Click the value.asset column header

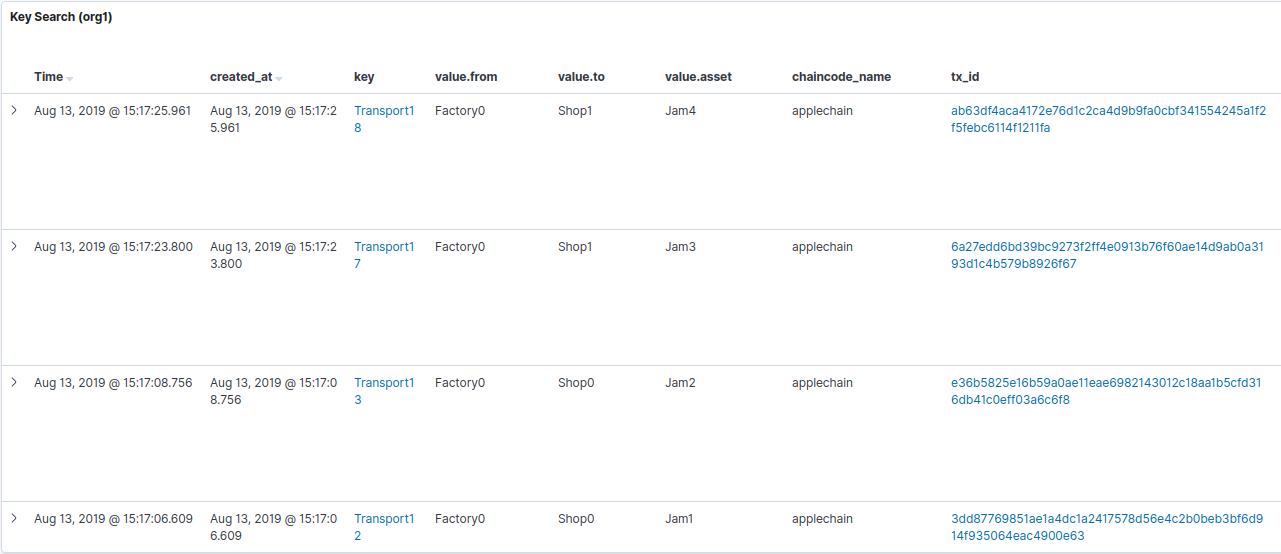point(698,77)
